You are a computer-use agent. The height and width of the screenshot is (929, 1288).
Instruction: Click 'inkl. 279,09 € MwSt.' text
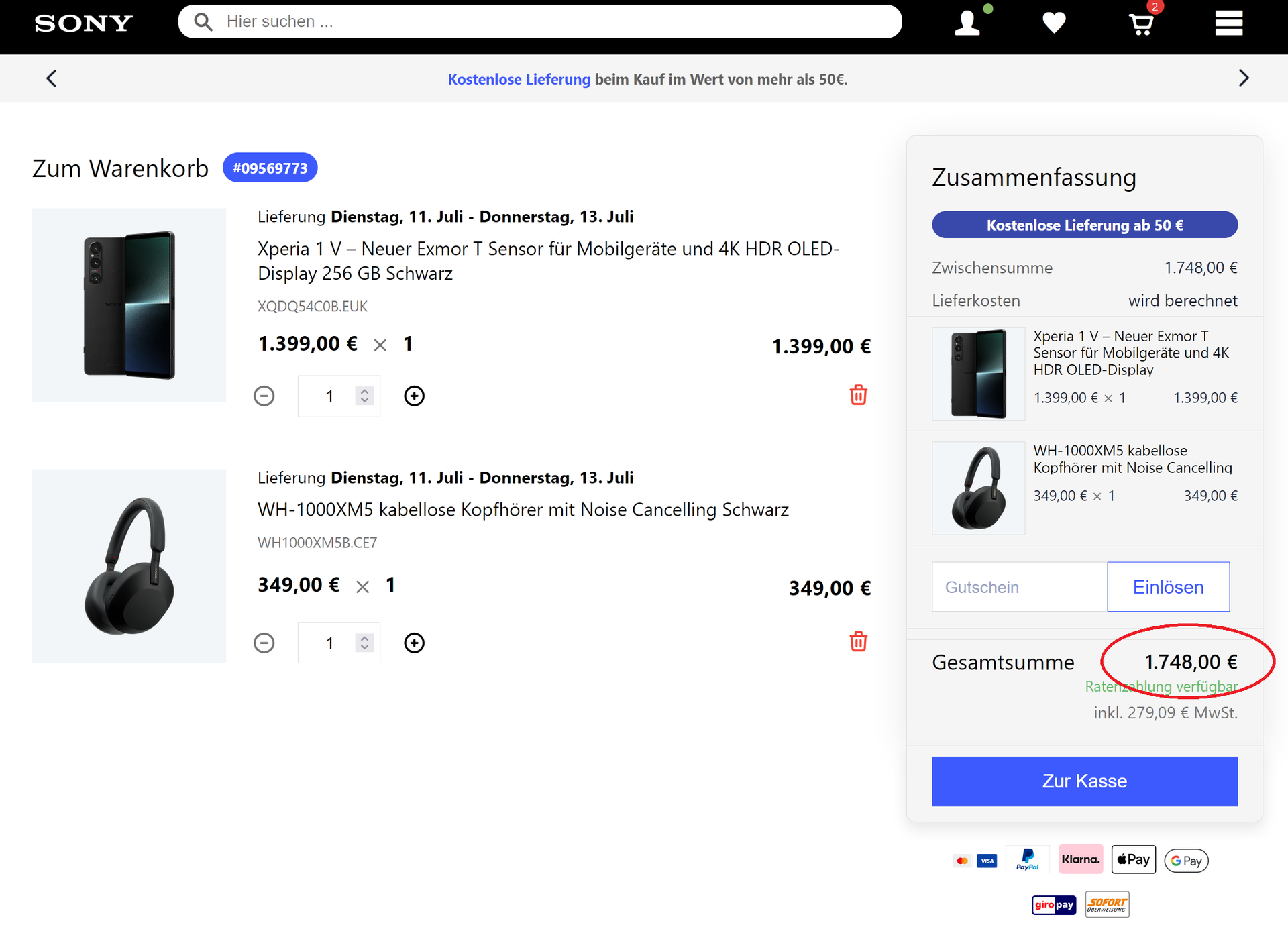(x=1165, y=712)
